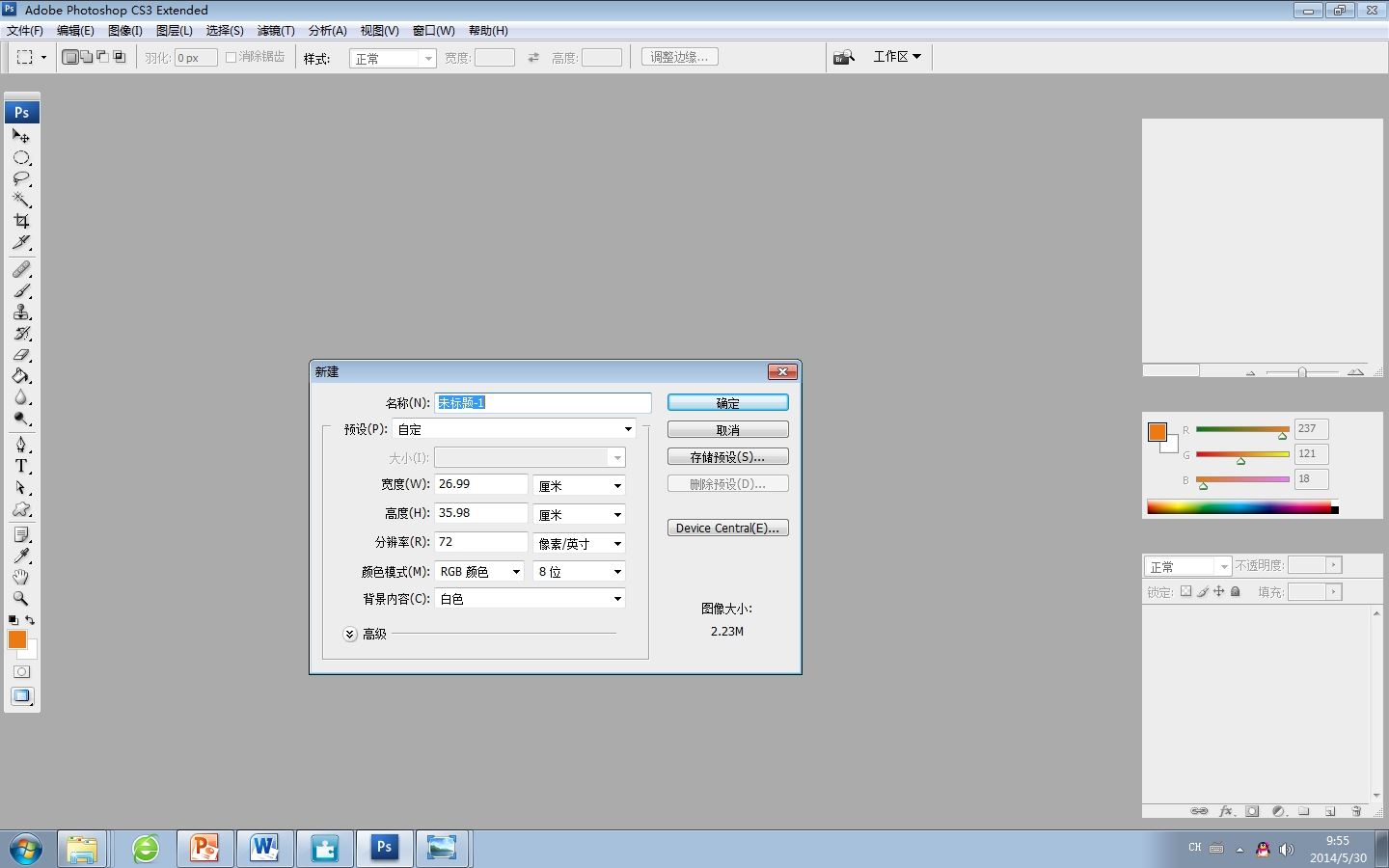Select the Magic Wand tool
1389x868 pixels.
21,201
